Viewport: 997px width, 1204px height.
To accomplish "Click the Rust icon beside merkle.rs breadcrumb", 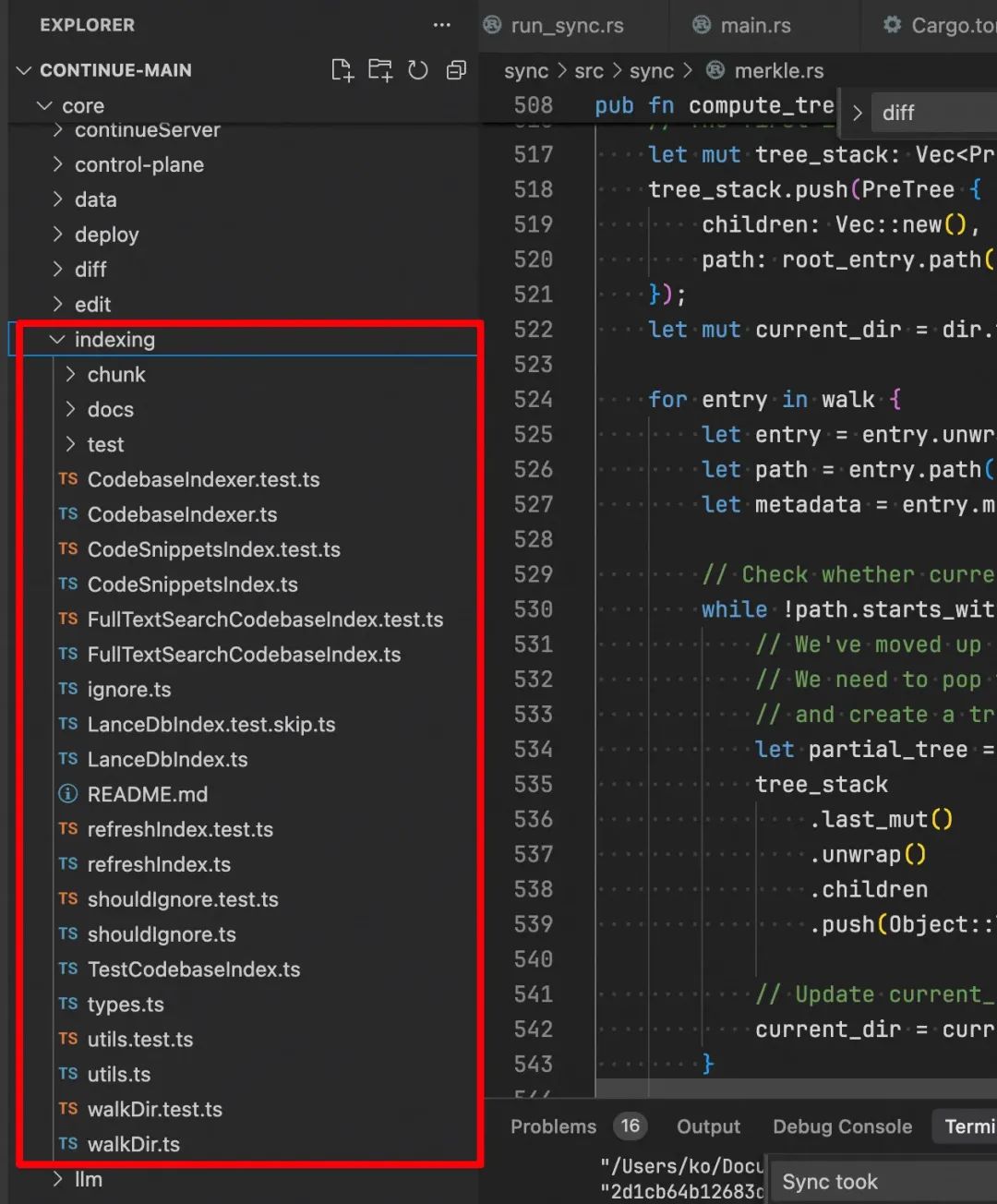I will (715, 70).
